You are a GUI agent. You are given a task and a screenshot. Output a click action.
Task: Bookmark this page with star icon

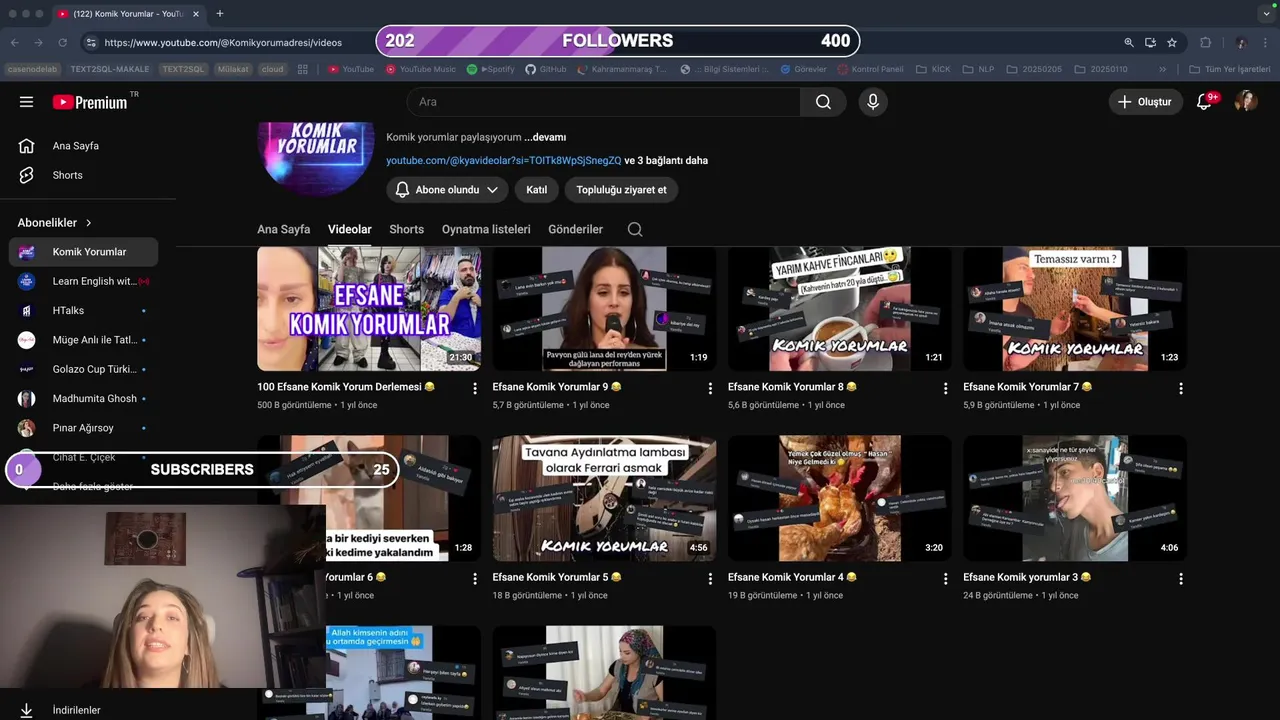click(x=1172, y=43)
